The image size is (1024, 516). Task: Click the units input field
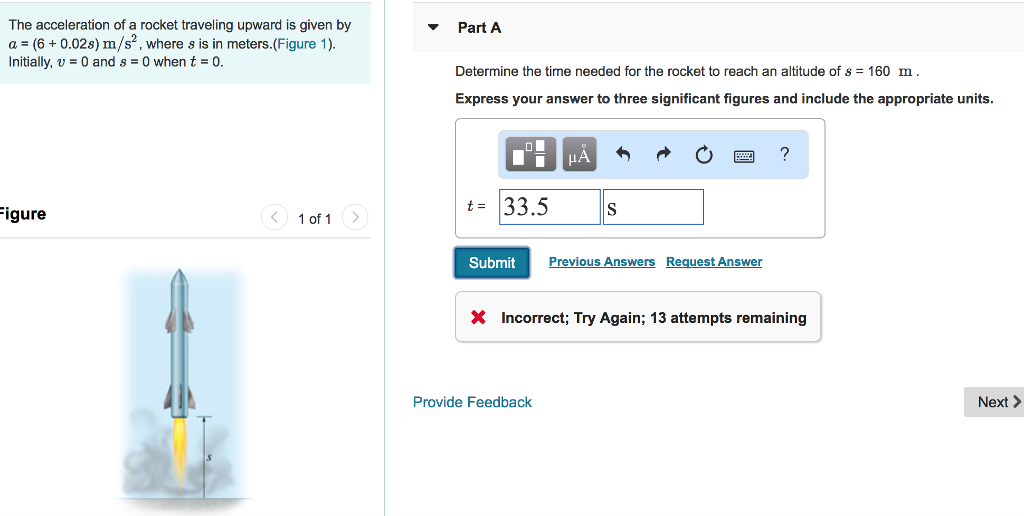point(653,207)
